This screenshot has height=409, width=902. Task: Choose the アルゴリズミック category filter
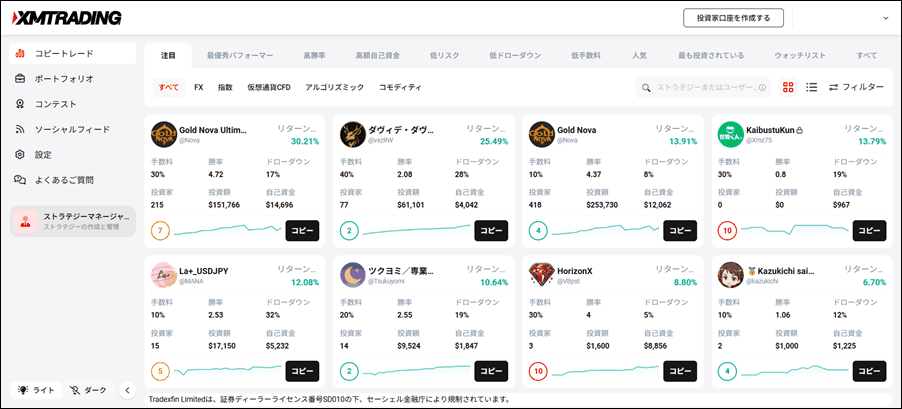point(335,87)
